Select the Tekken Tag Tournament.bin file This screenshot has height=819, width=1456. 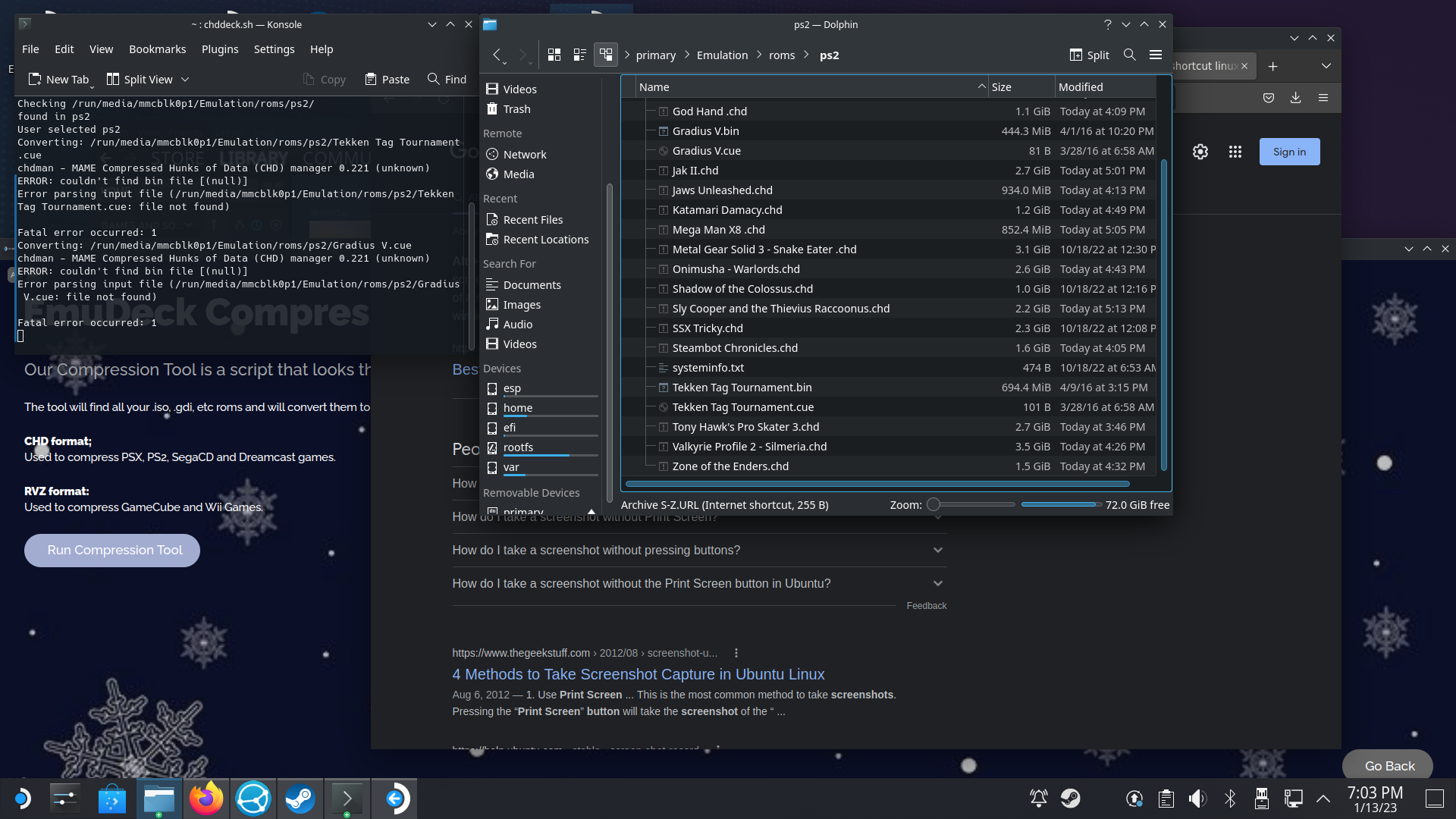pyautogui.click(x=741, y=387)
